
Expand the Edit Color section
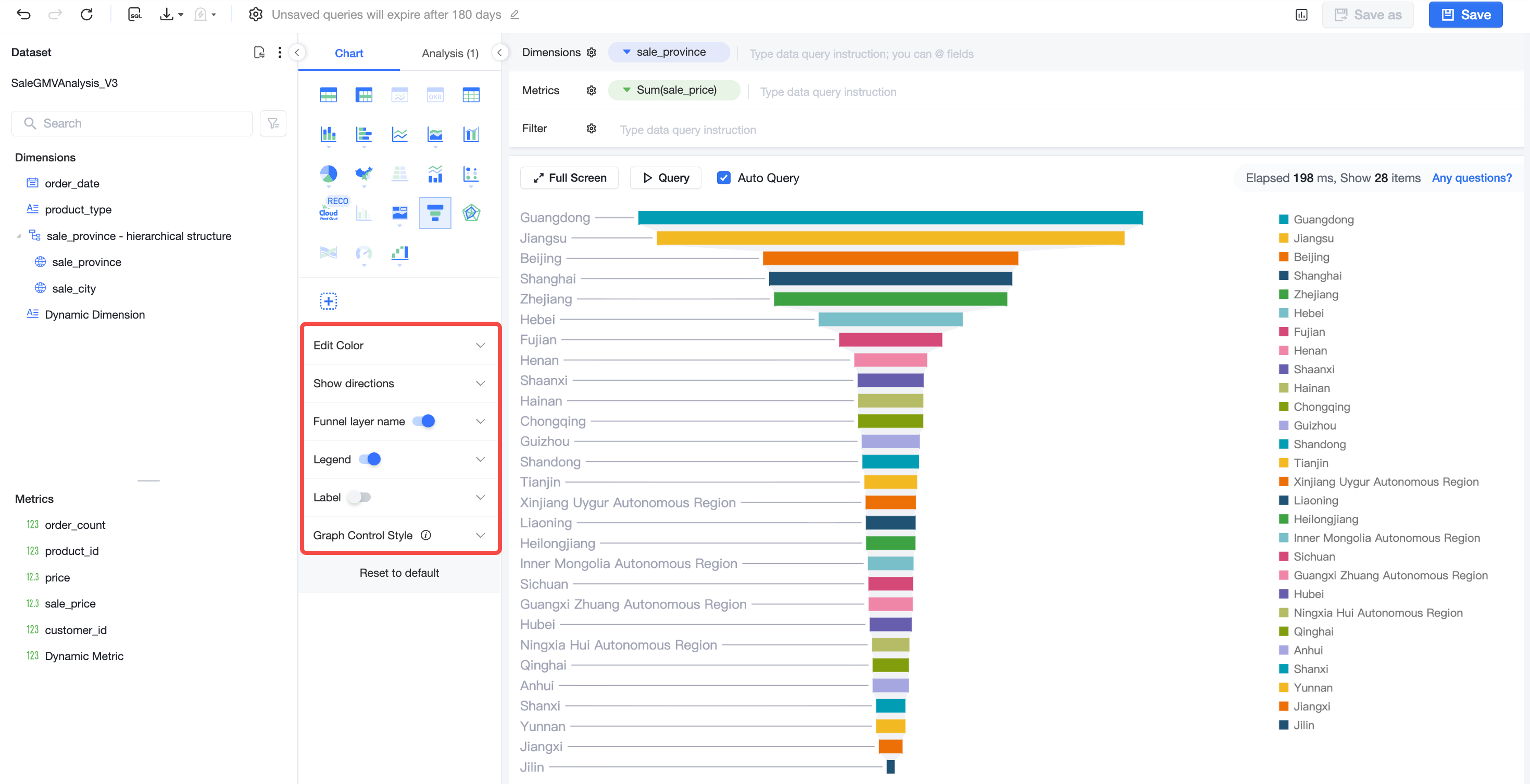(x=400, y=345)
